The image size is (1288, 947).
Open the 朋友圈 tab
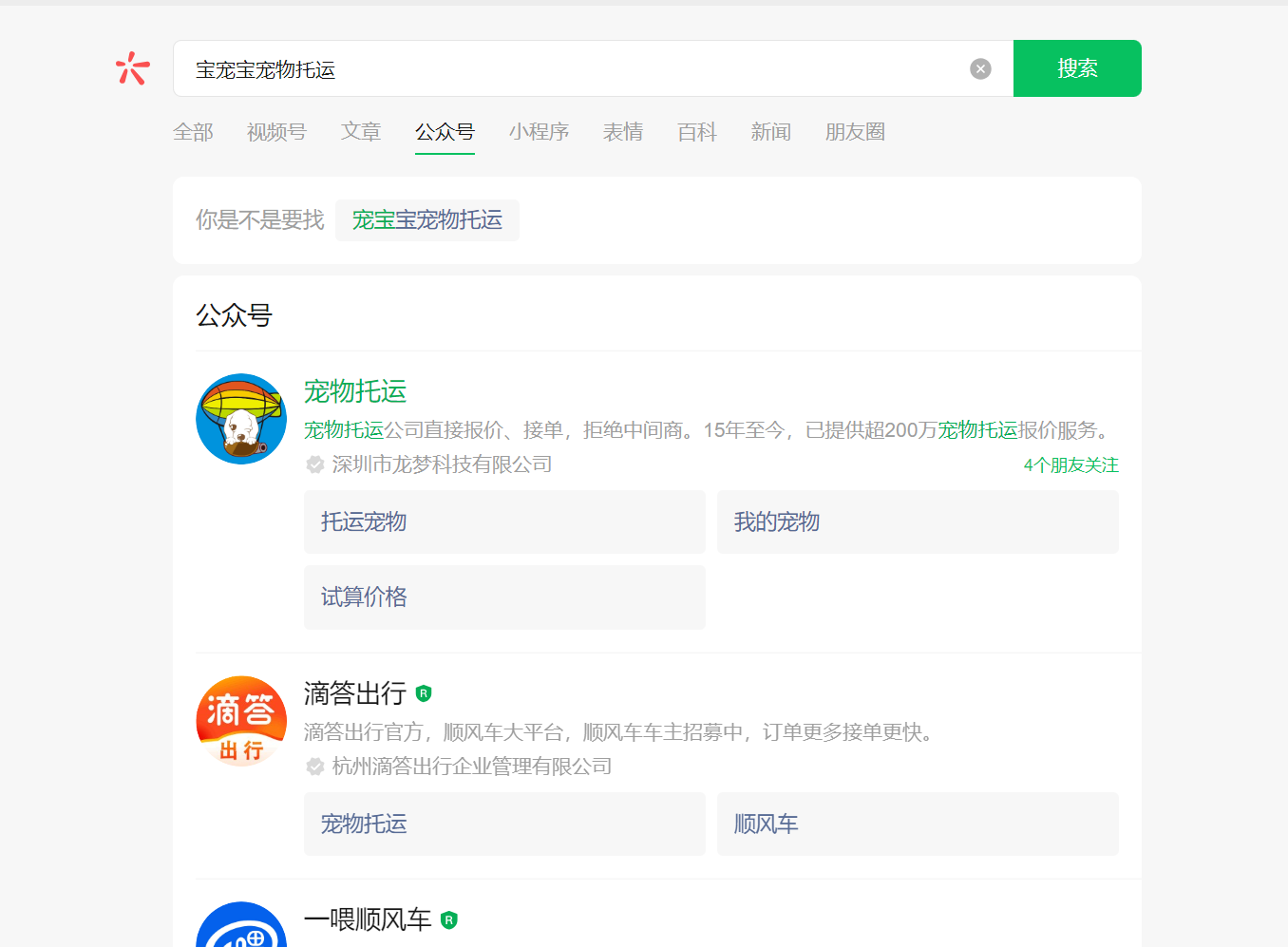pos(855,132)
